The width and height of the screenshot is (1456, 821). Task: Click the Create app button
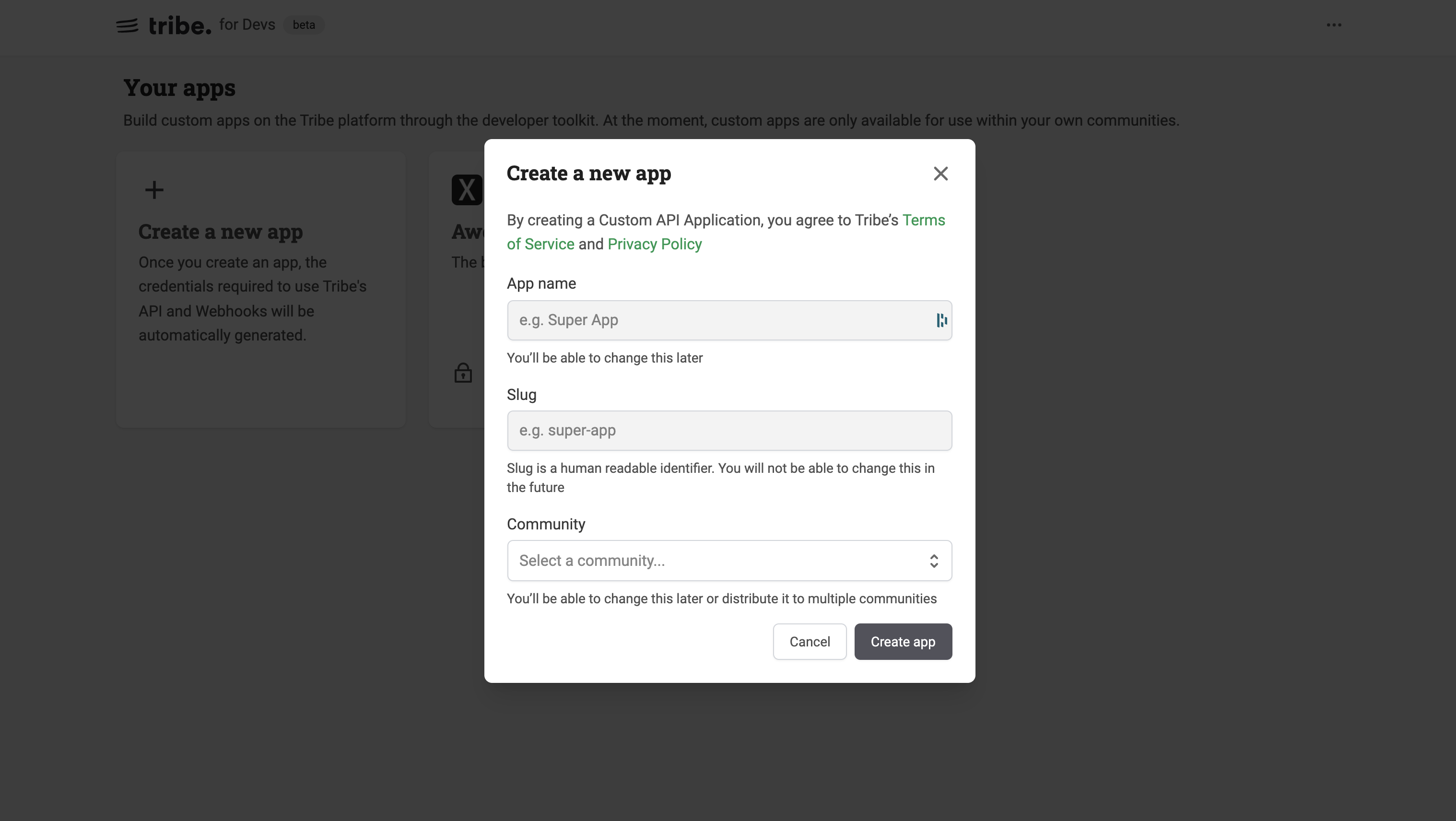coord(903,641)
